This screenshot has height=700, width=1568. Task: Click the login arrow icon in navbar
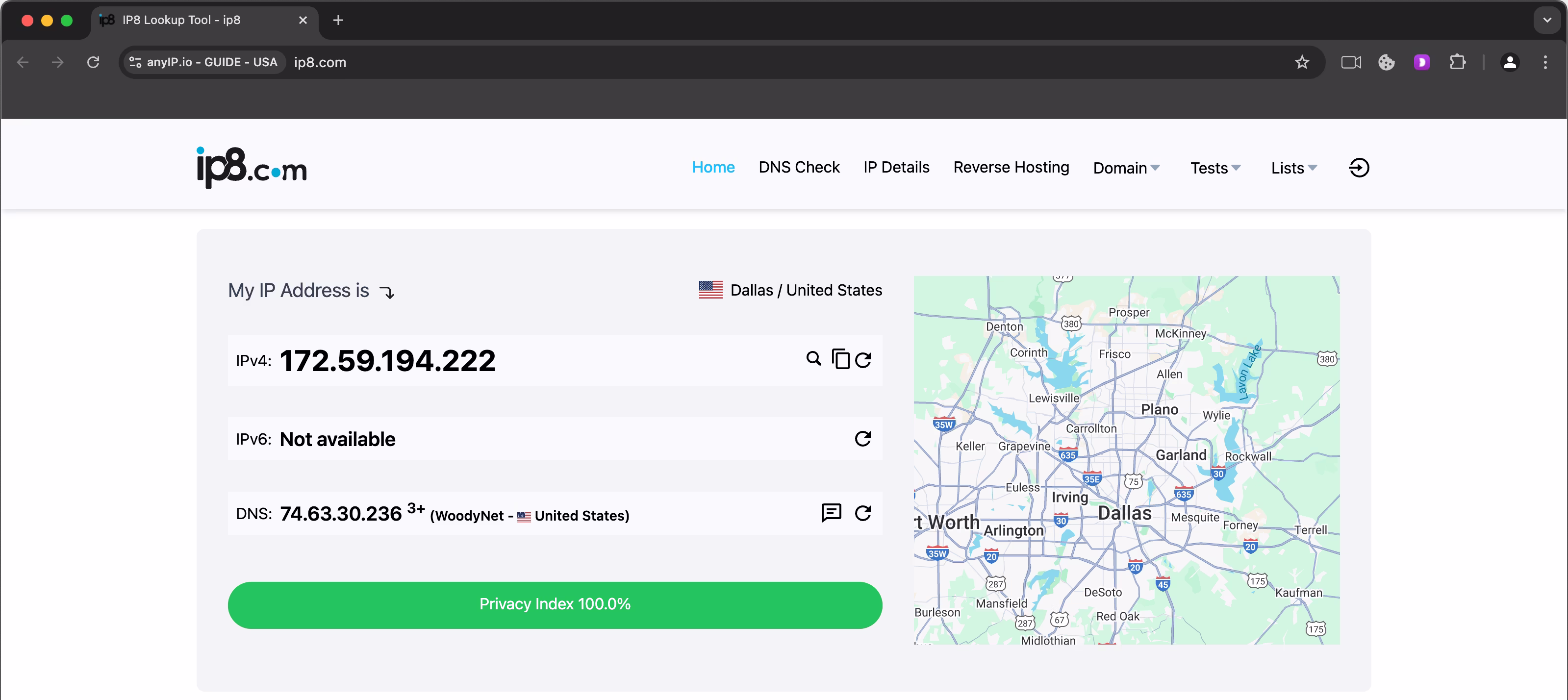[x=1359, y=167]
